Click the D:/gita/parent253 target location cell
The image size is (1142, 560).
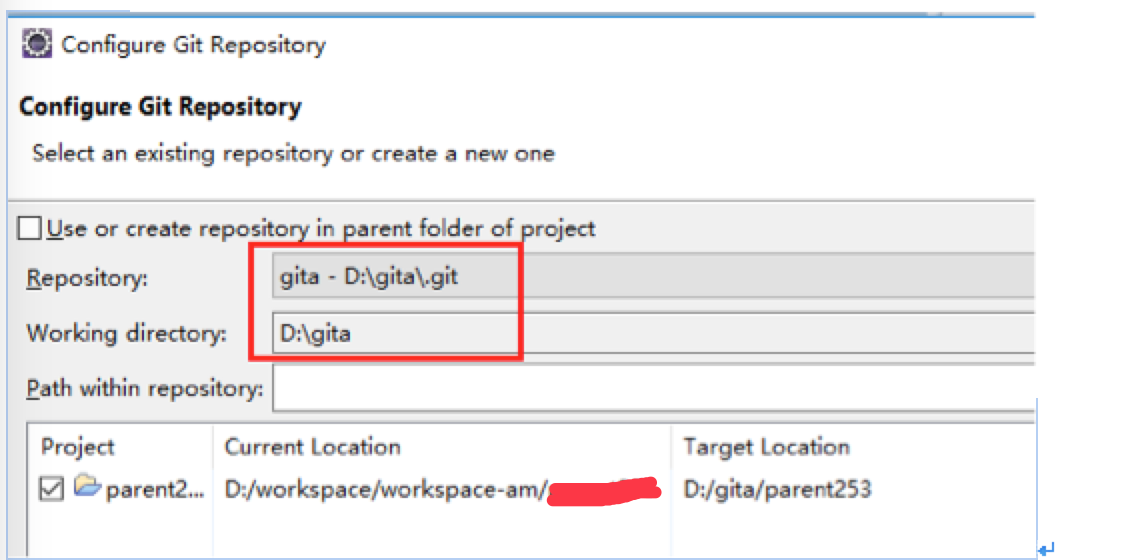[777, 490]
